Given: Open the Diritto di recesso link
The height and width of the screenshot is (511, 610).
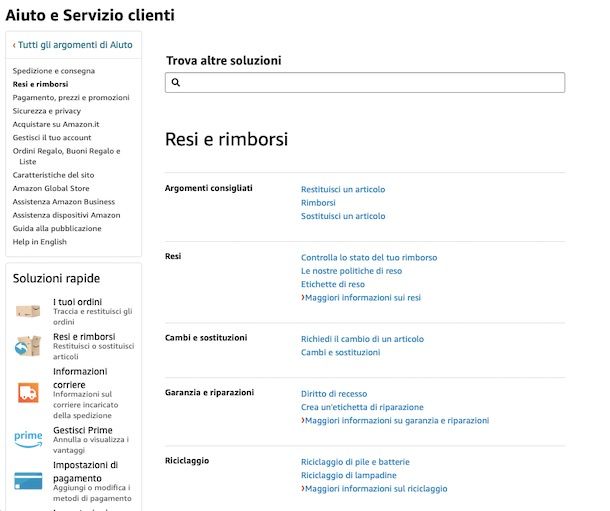Looking at the screenshot, I should 334,394.
